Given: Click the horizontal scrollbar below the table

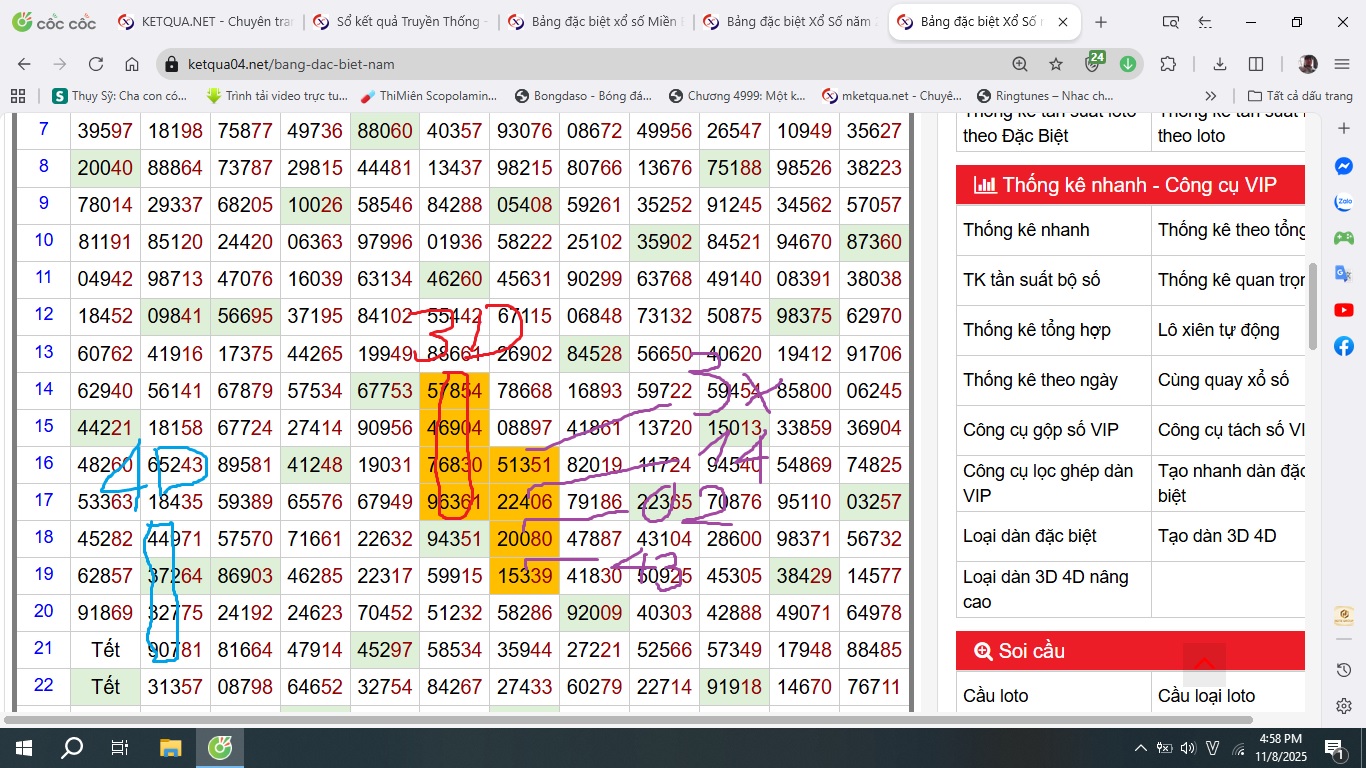Looking at the screenshot, I should click(x=630, y=719).
